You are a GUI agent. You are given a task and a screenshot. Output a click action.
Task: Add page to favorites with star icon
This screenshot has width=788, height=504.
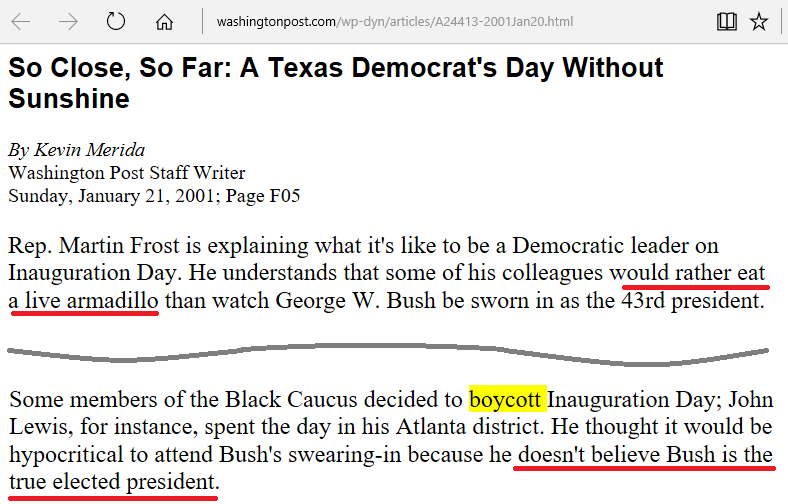click(x=760, y=21)
